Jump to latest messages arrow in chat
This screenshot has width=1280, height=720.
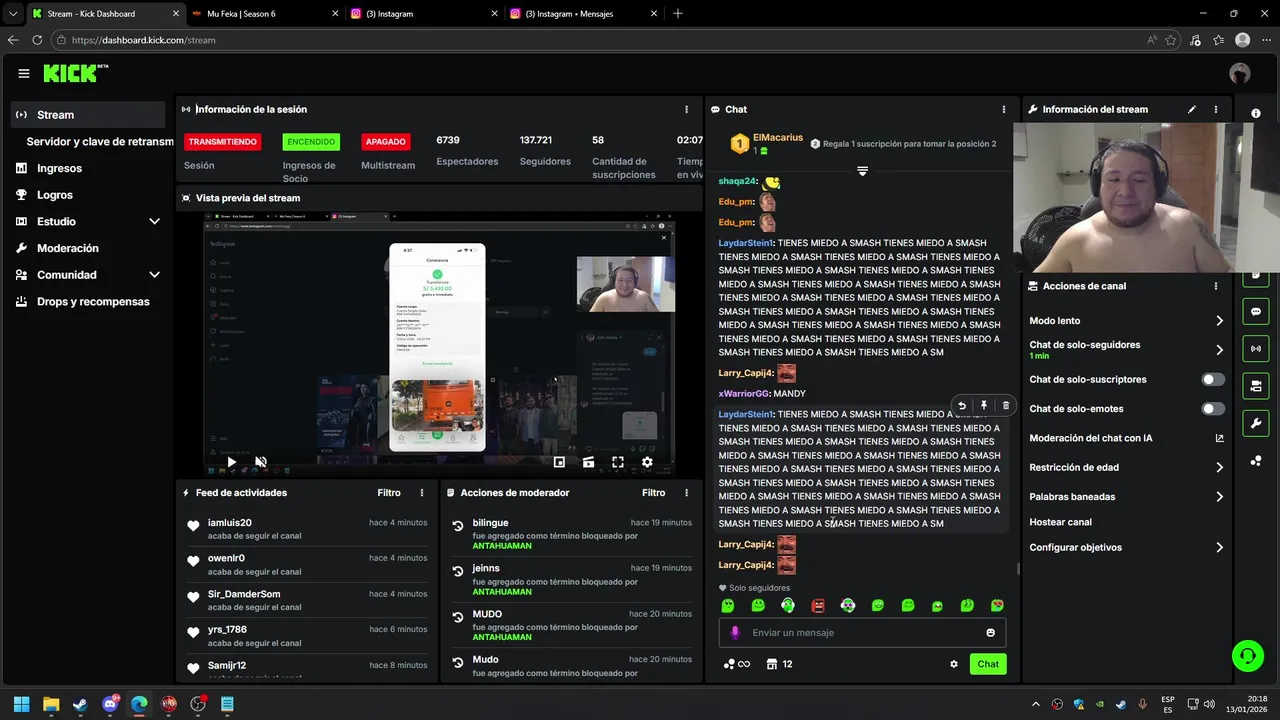862,171
